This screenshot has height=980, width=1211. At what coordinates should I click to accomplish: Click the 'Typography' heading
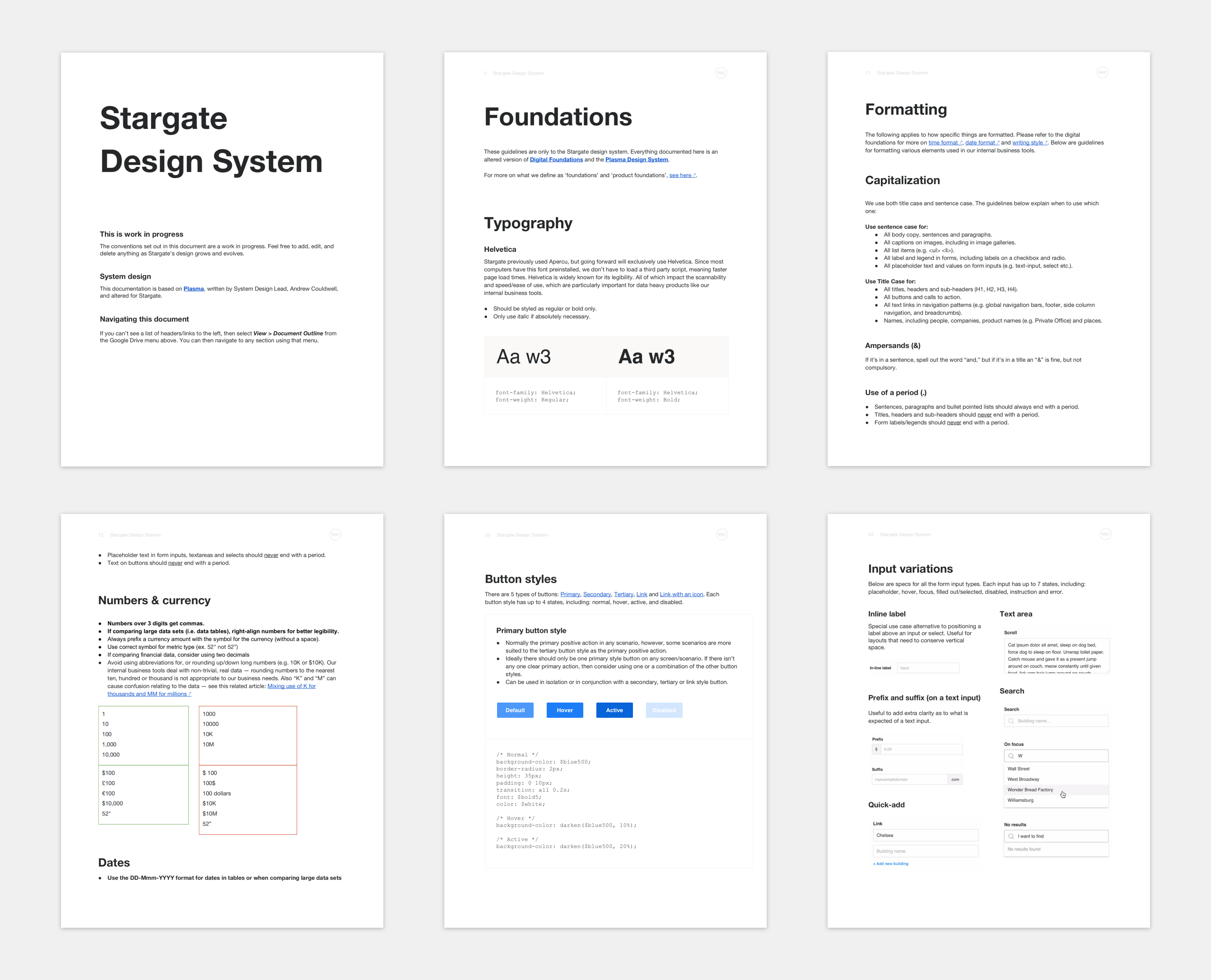coord(528,223)
